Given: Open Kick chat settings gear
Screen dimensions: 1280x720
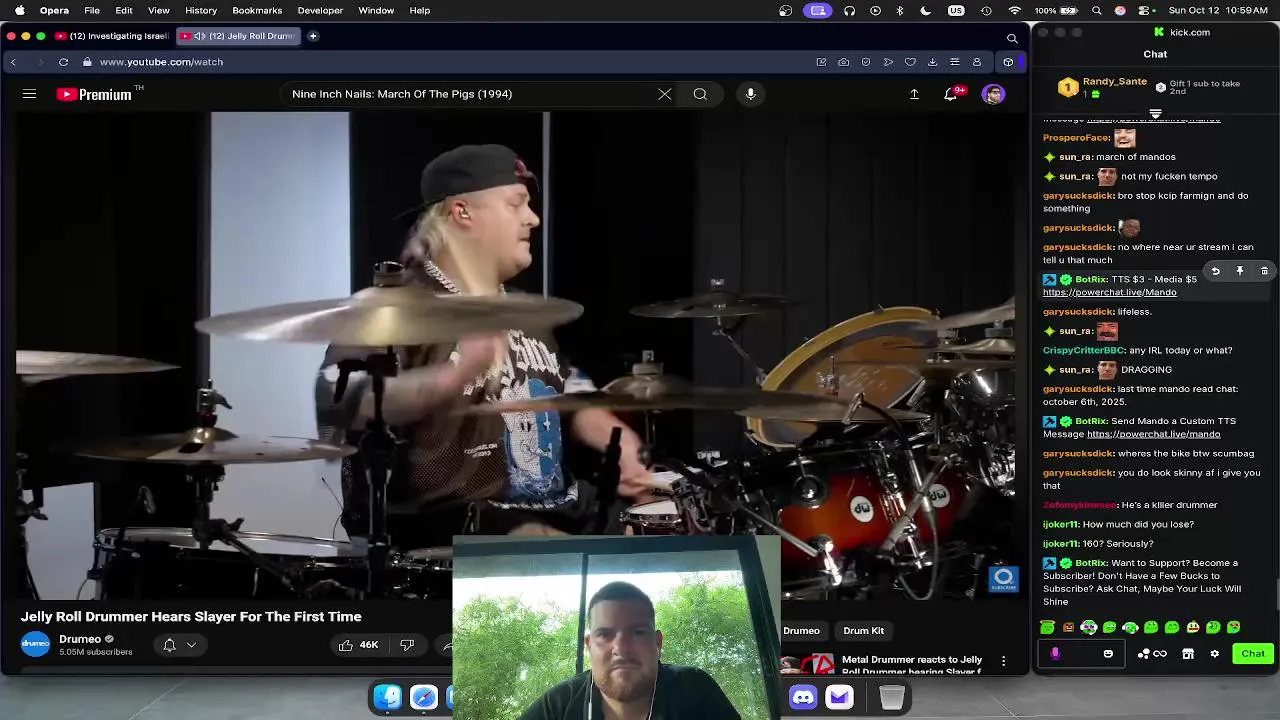Looking at the screenshot, I should point(1214,654).
